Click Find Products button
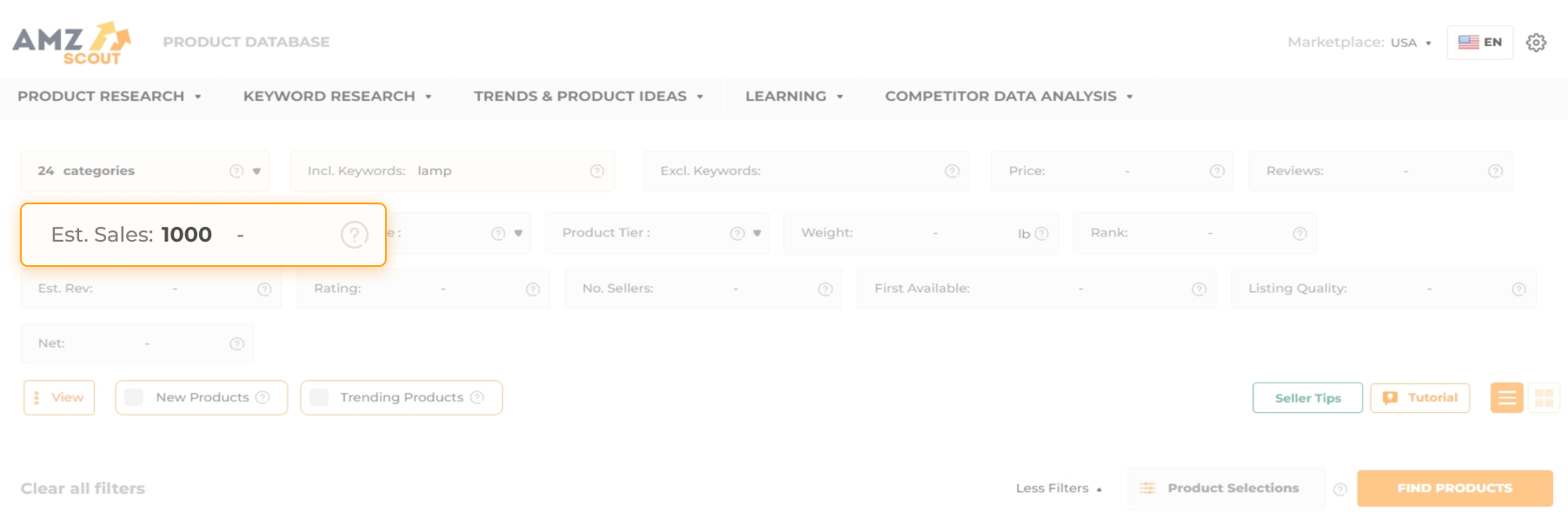The height and width of the screenshot is (532, 1568). [1455, 489]
